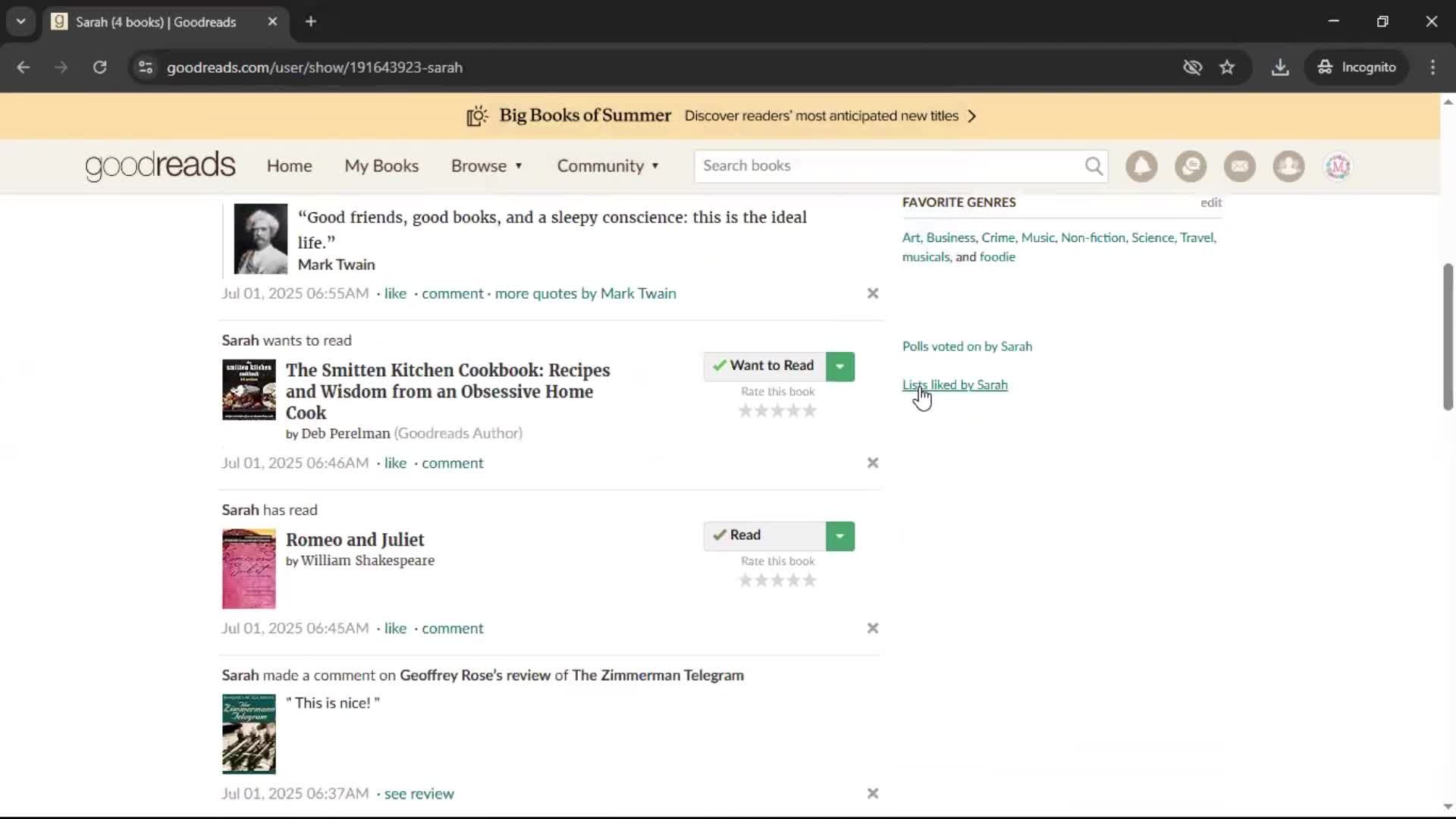This screenshot has width=1456, height=819.
Task: Open Chrome three-dot menu
Action: (1432, 67)
